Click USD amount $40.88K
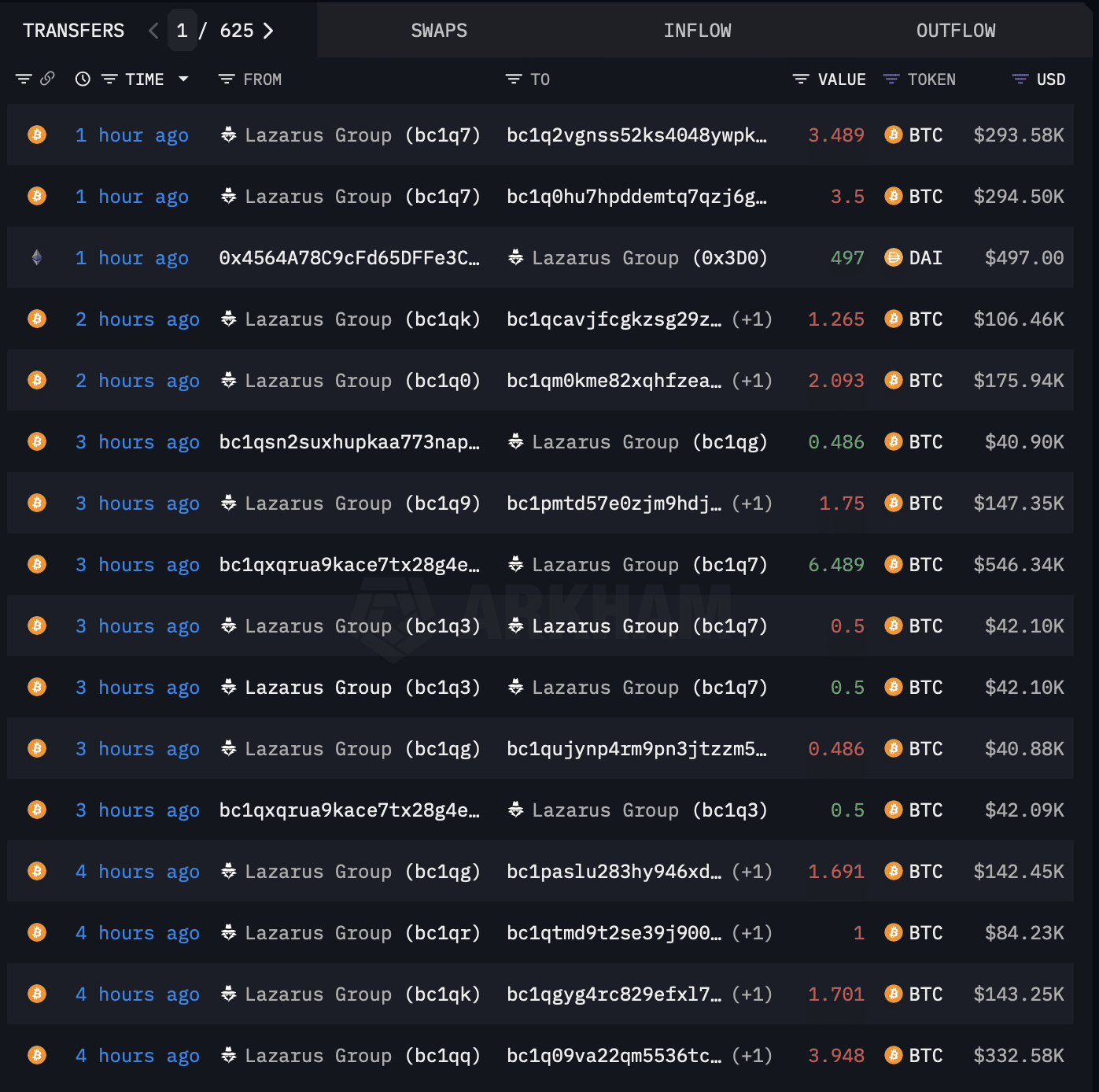 pos(1024,749)
